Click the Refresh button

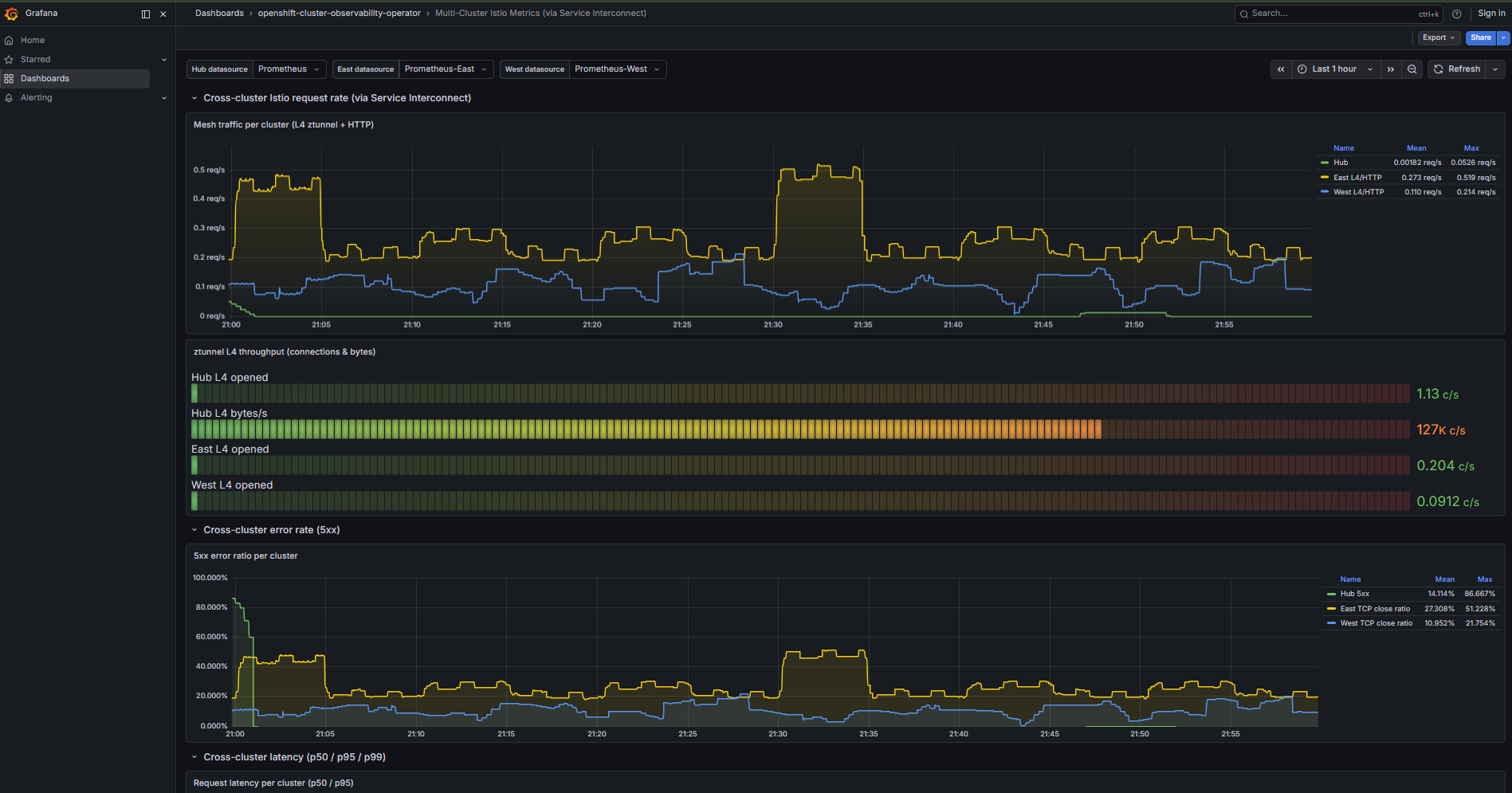click(1457, 69)
